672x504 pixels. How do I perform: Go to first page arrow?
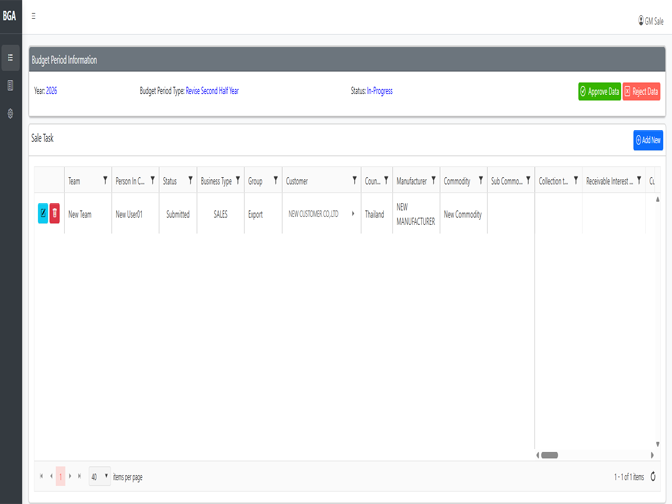tap(41, 476)
